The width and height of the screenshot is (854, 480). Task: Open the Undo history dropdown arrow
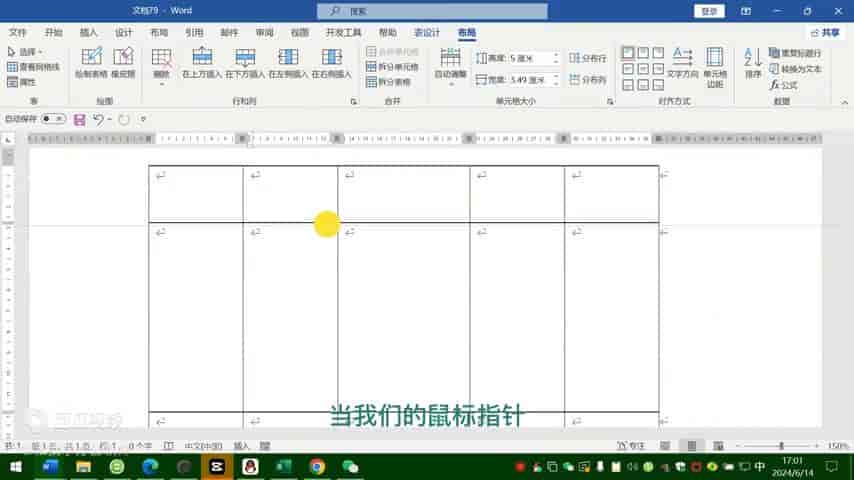(x=109, y=119)
